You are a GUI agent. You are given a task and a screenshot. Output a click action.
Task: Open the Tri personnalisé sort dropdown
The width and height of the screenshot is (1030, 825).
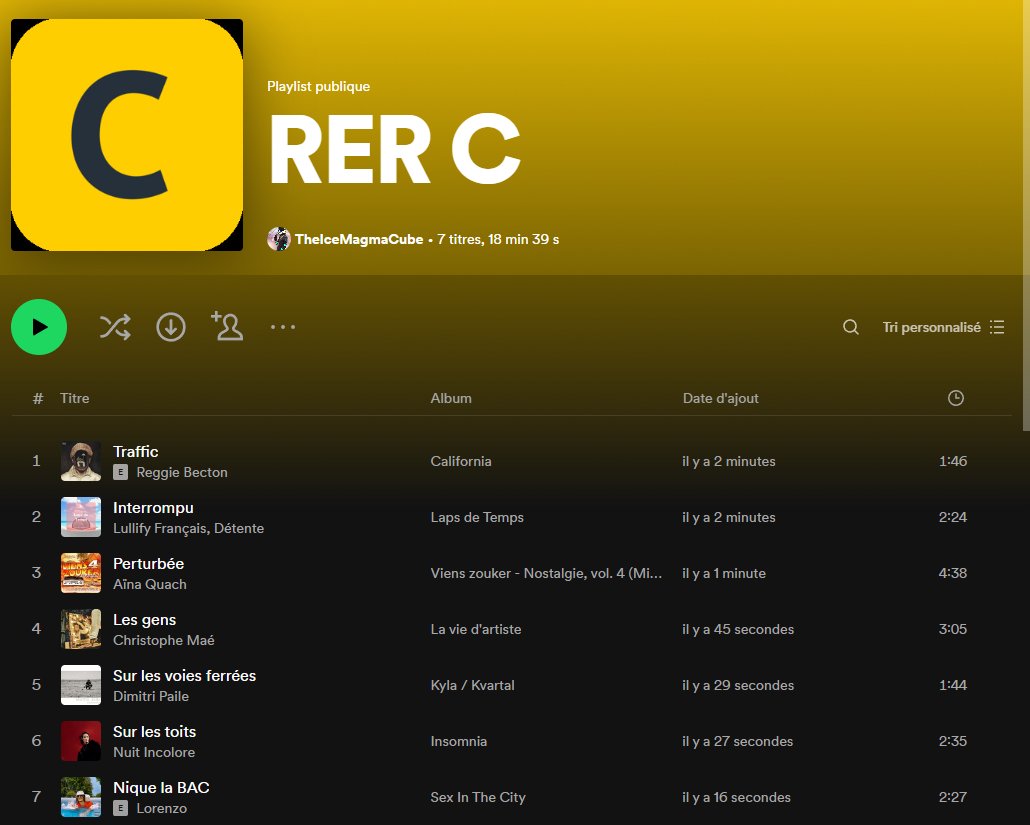click(x=943, y=327)
